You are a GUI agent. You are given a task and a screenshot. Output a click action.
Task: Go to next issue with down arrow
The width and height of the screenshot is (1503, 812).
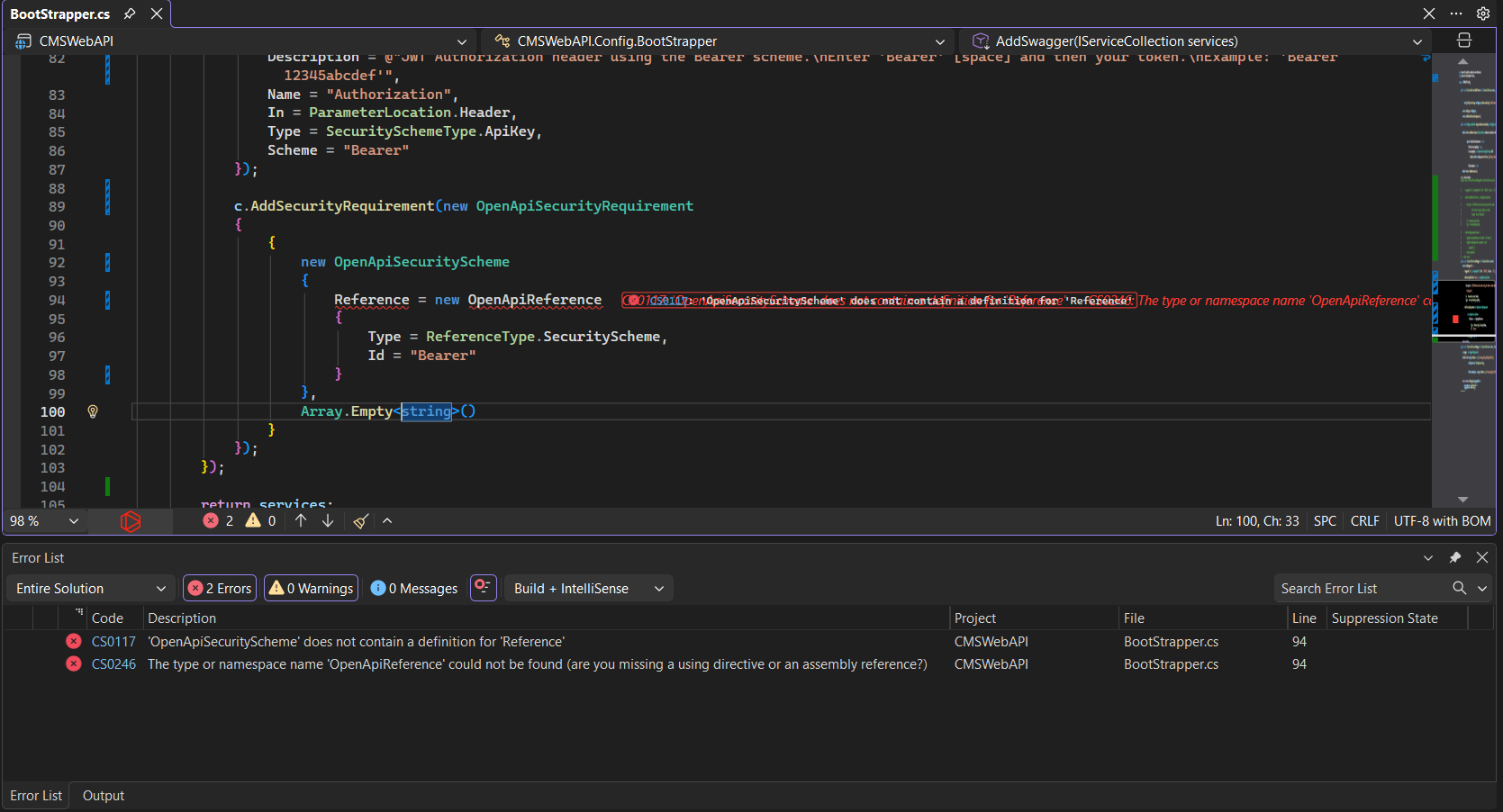click(328, 521)
